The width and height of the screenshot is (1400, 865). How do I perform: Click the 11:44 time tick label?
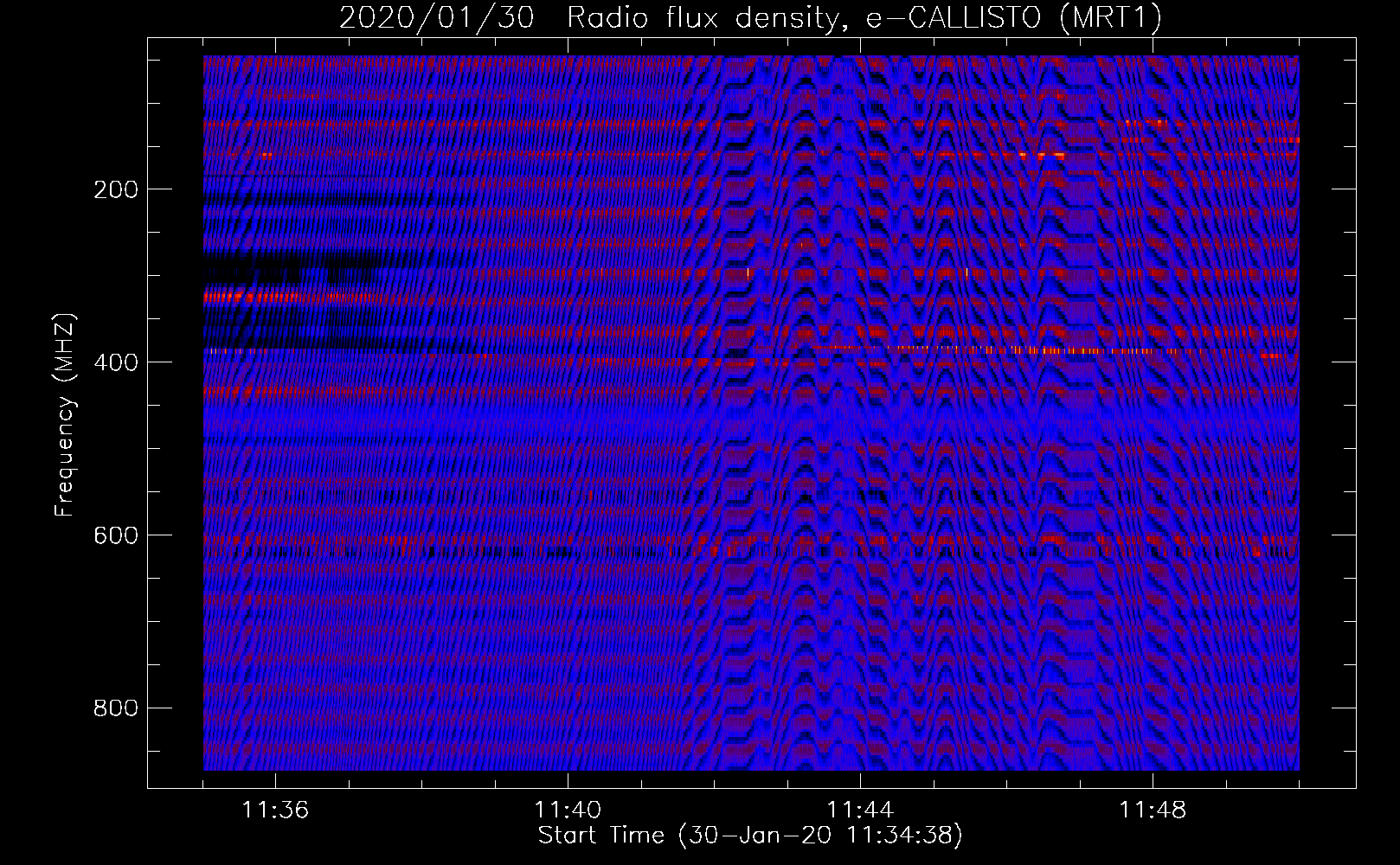coord(860,811)
